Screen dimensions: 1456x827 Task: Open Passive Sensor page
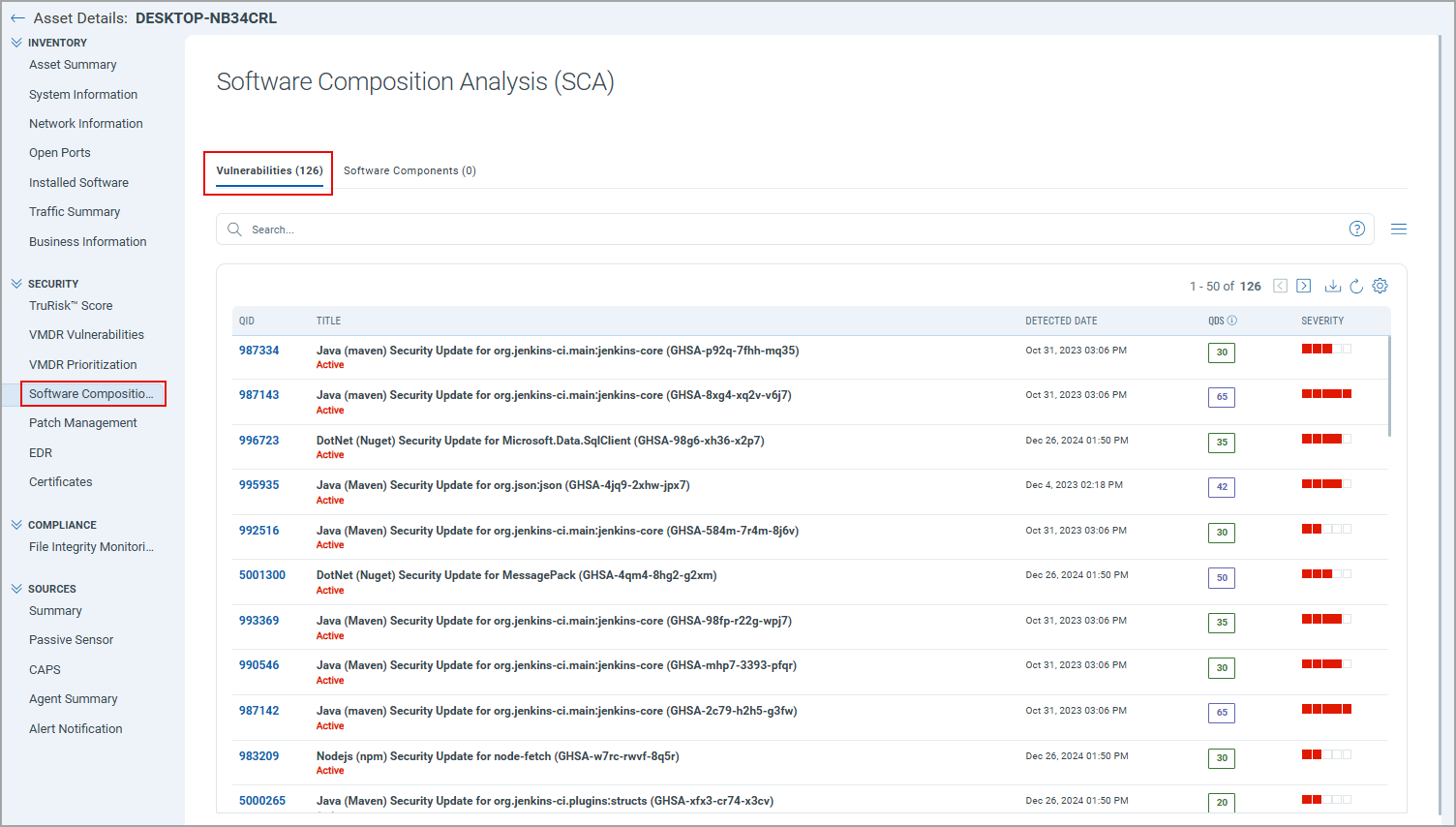pos(72,640)
